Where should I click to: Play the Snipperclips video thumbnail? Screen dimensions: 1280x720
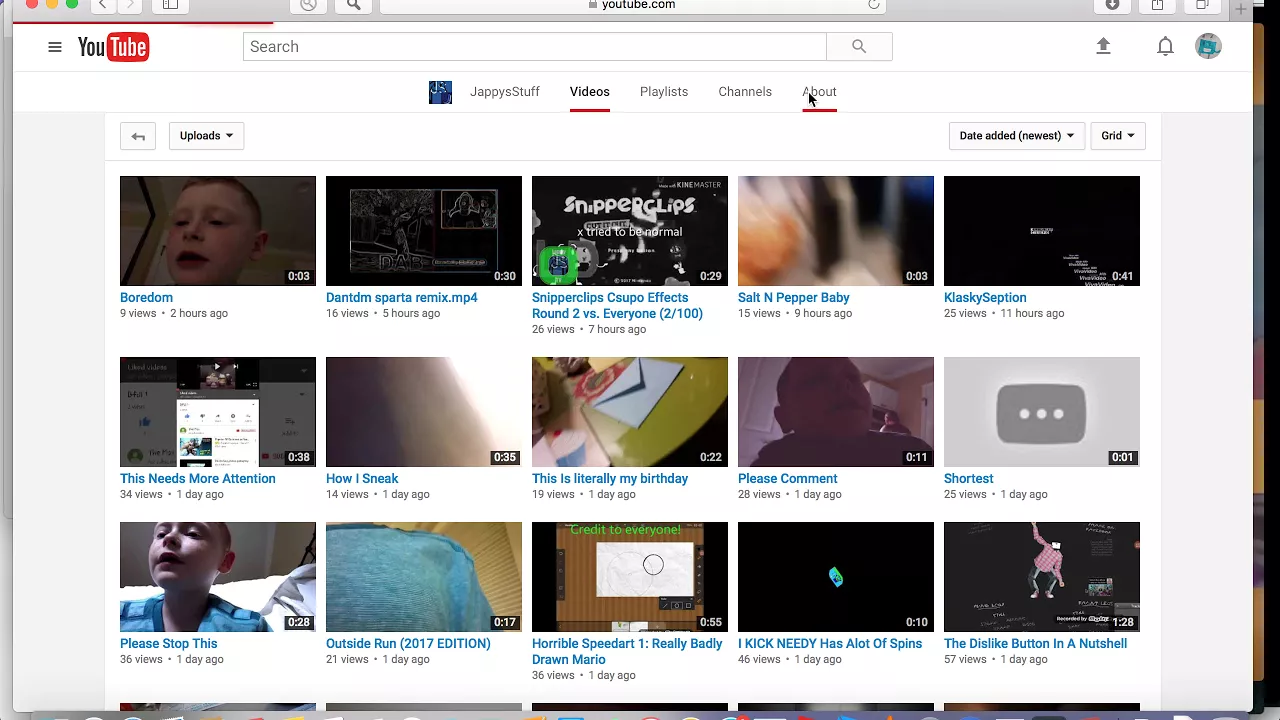[x=630, y=231]
